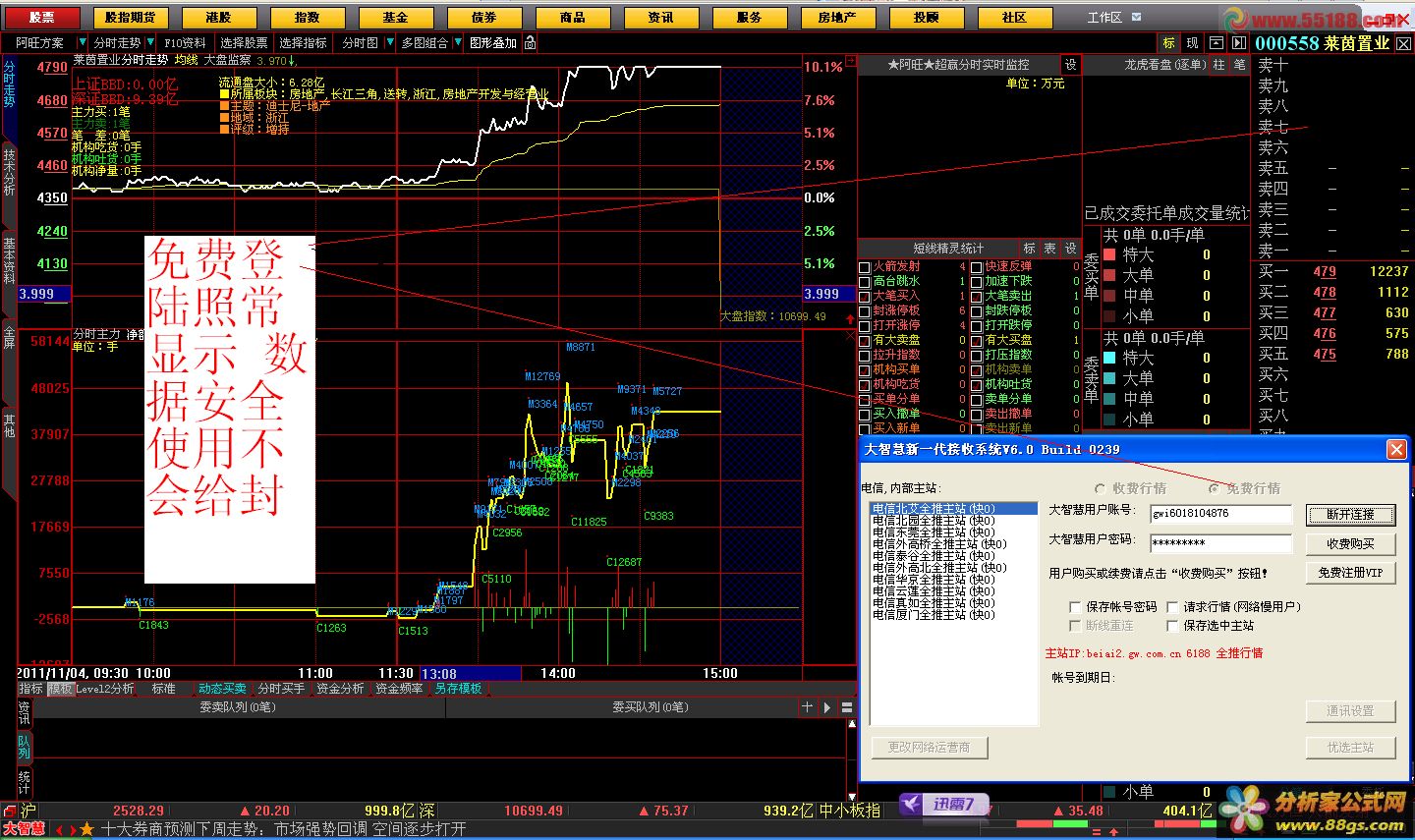This screenshot has height=840, width=1415.
Task: Open the 阿旺方案 dropdown arrow
Action: pyautogui.click(x=83, y=42)
